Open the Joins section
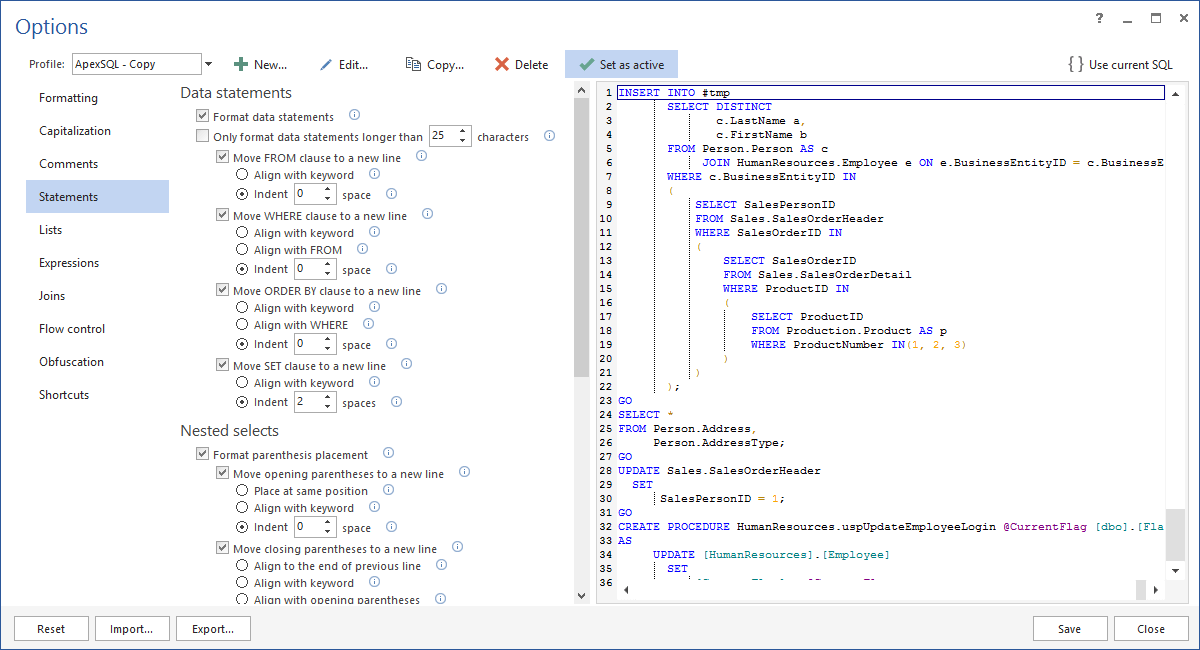Screen dimensions: 1200x650 97,296
